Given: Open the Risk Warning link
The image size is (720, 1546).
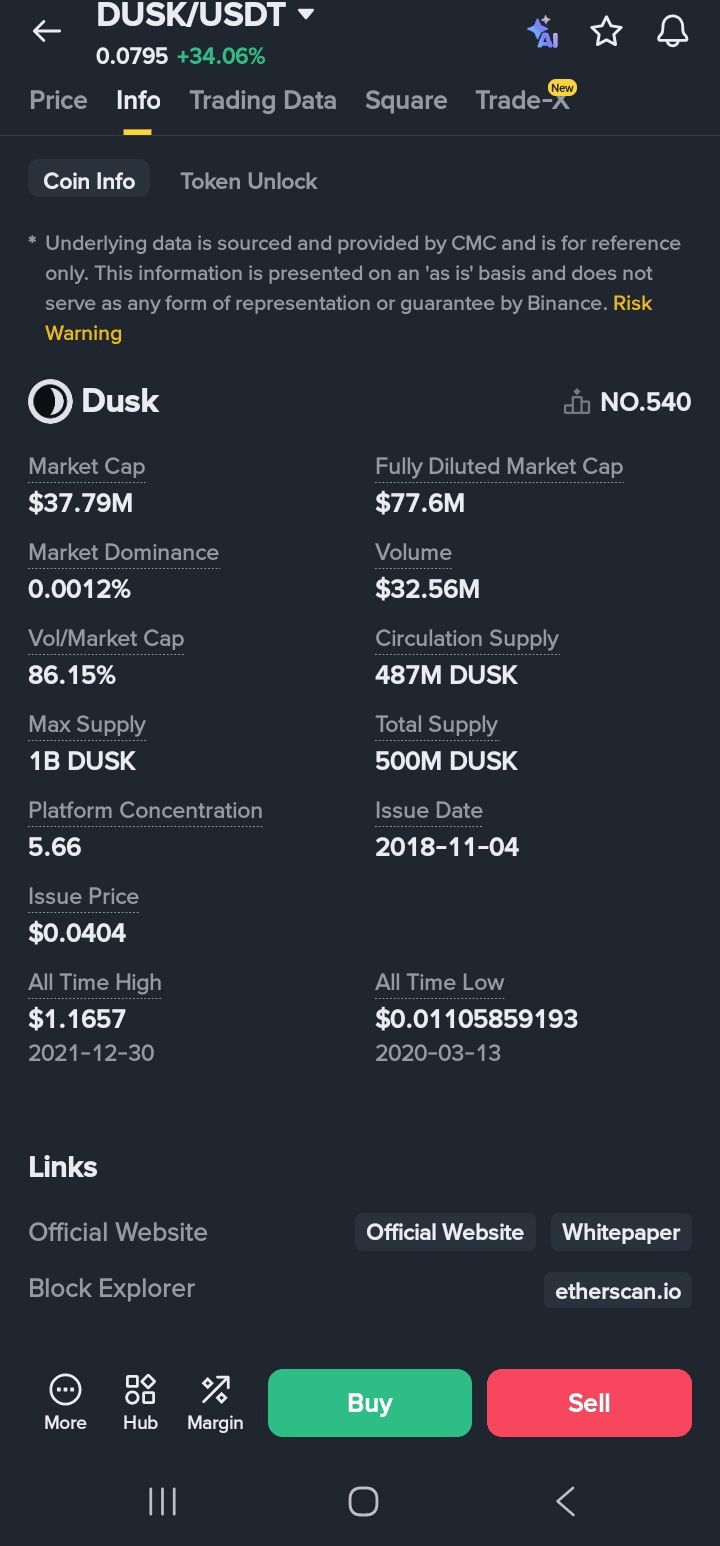Looking at the screenshot, I should pos(83,333).
